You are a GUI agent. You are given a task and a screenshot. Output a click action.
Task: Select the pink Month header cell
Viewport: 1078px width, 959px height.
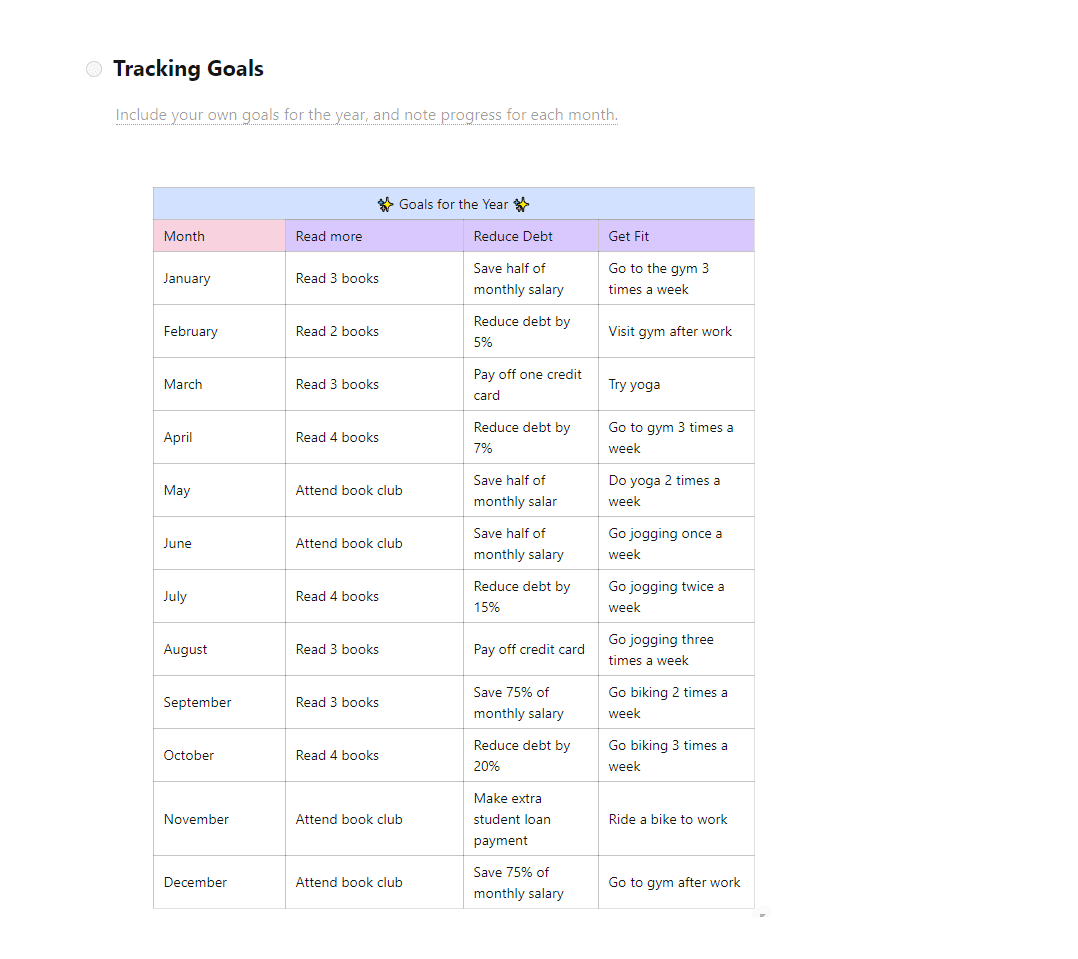[219, 236]
